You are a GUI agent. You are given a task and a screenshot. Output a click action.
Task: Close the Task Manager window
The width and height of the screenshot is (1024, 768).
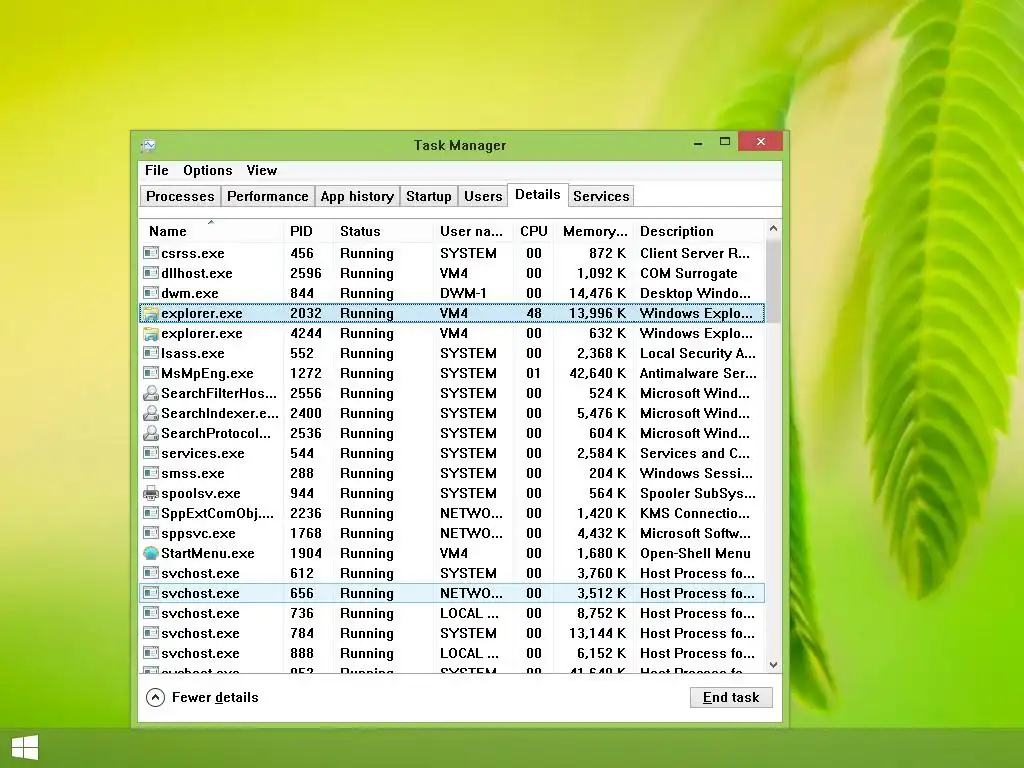[x=760, y=141]
